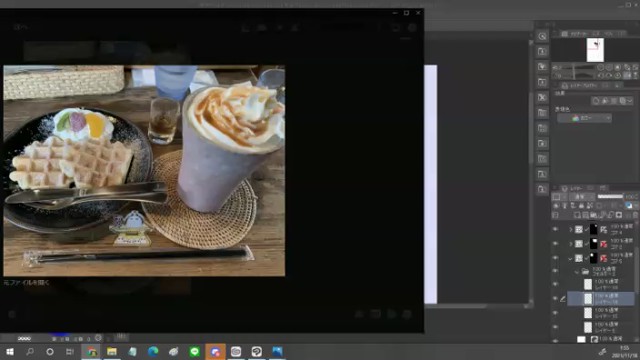Image resolution: width=640 pixels, height=360 pixels.
Task: Click the taskbar clock and date
Action: click(624, 352)
